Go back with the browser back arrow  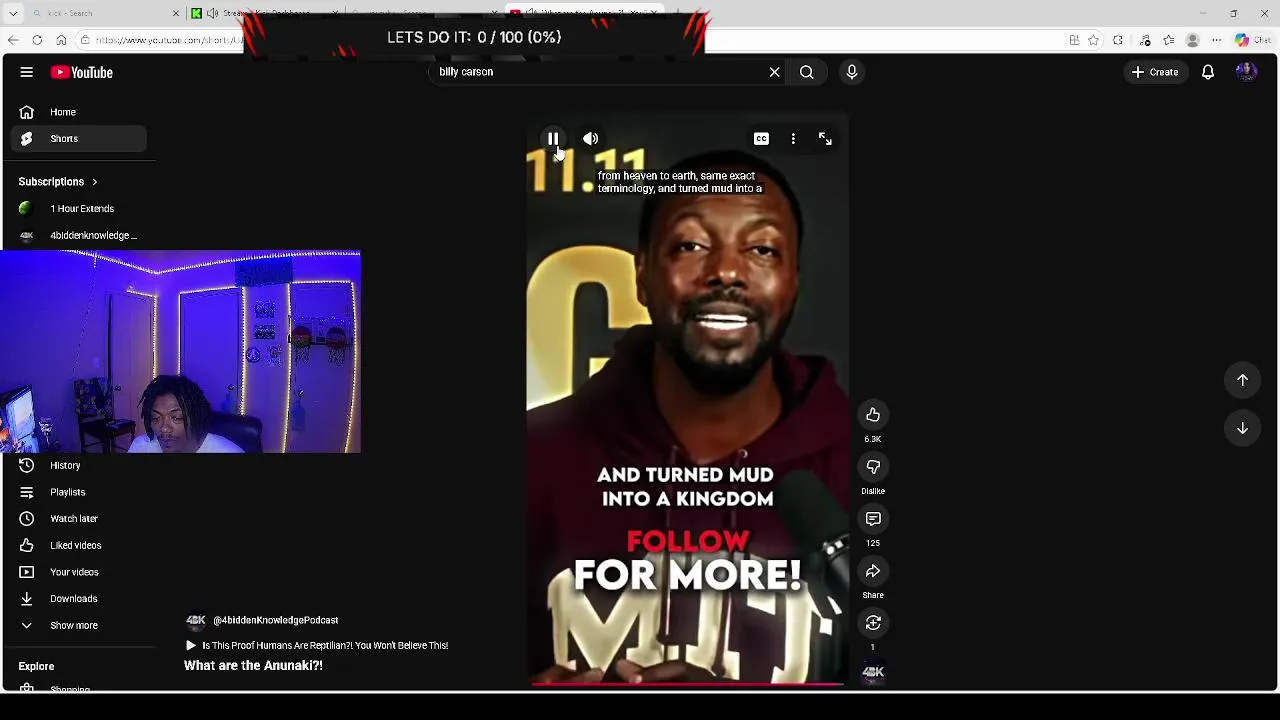point(13,40)
